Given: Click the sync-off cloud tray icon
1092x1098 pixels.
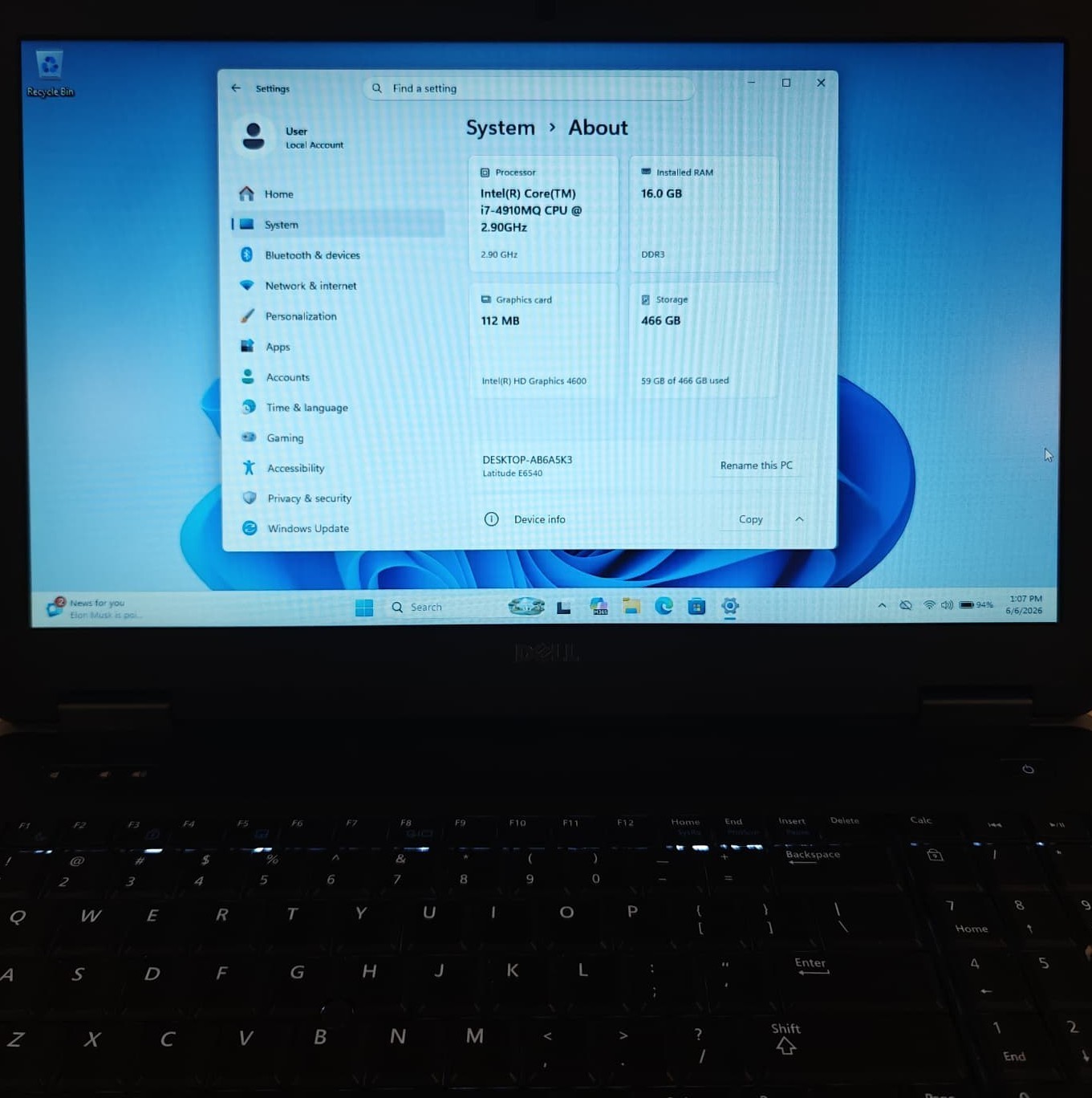Looking at the screenshot, I should (906, 605).
